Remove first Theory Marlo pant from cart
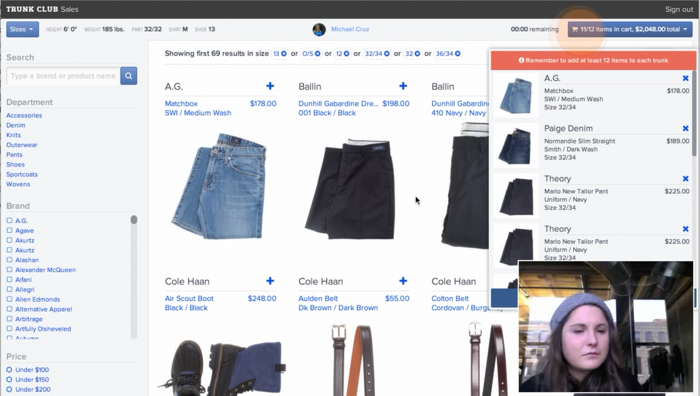Screen dimensions: 700x396 pos(686,179)
